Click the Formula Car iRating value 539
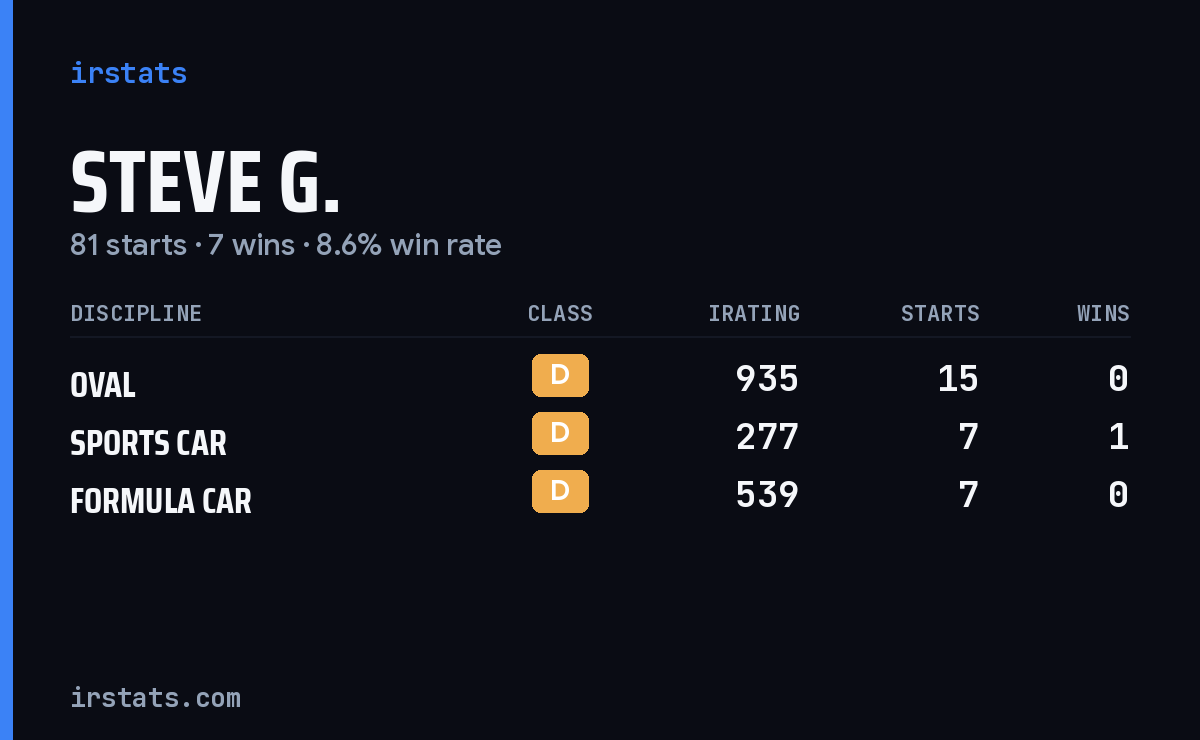Viewport: 1200px width, 740px height. (767, 495)
